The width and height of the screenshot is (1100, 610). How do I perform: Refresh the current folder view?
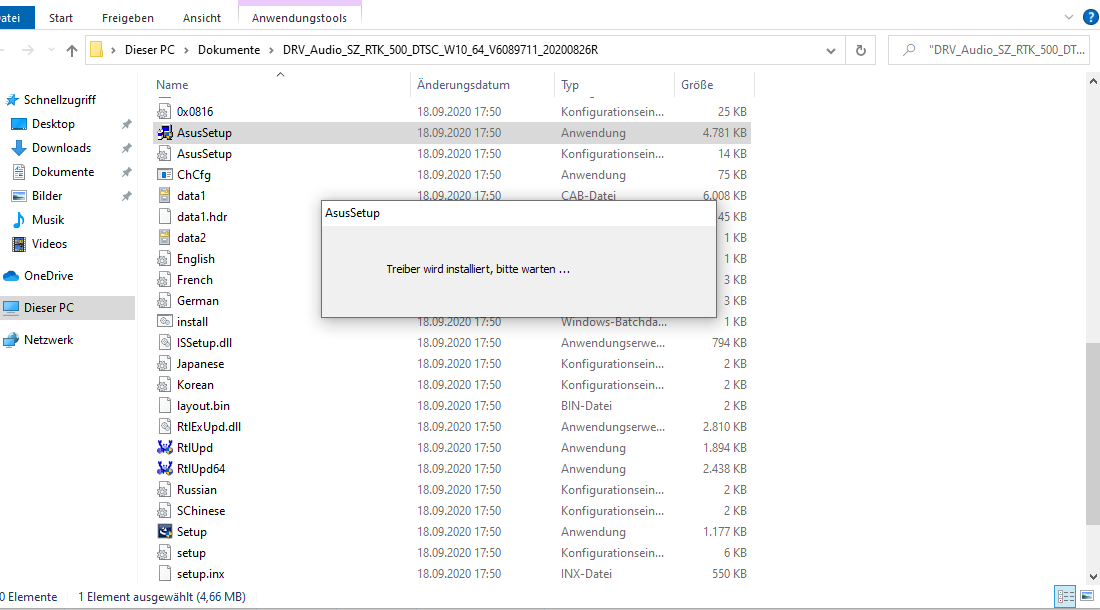coord(861,50)
